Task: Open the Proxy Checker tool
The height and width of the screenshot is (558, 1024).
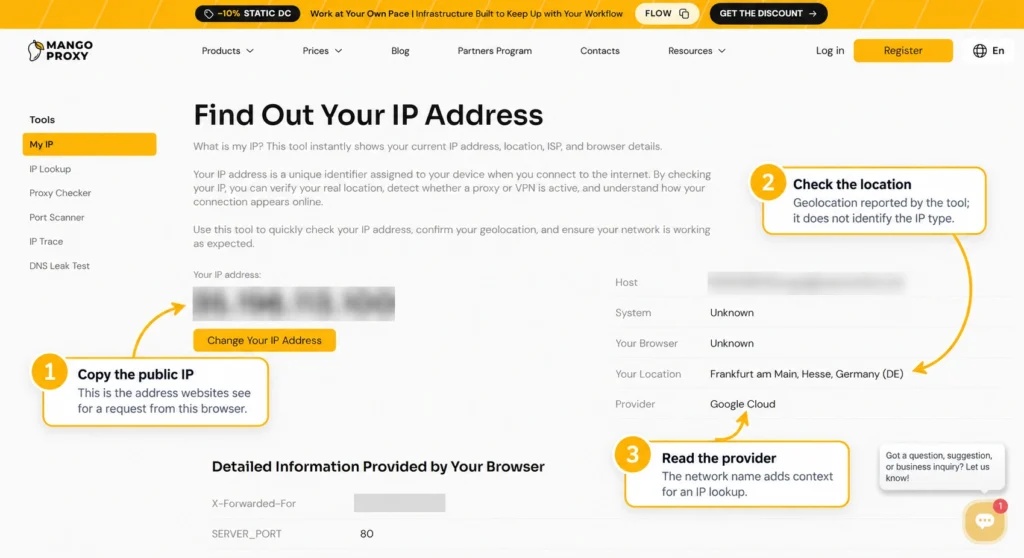Action: (60, 193)
